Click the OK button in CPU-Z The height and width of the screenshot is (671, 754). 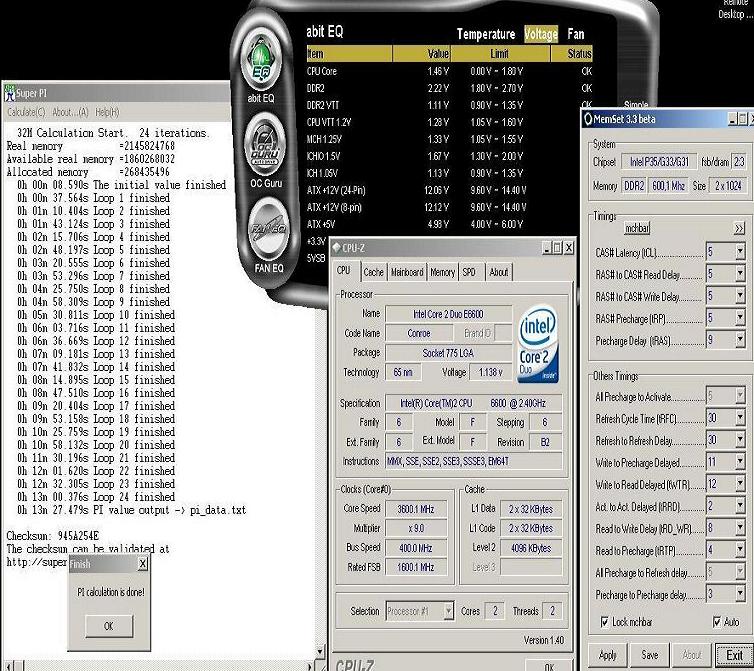(x=549, y=666)
